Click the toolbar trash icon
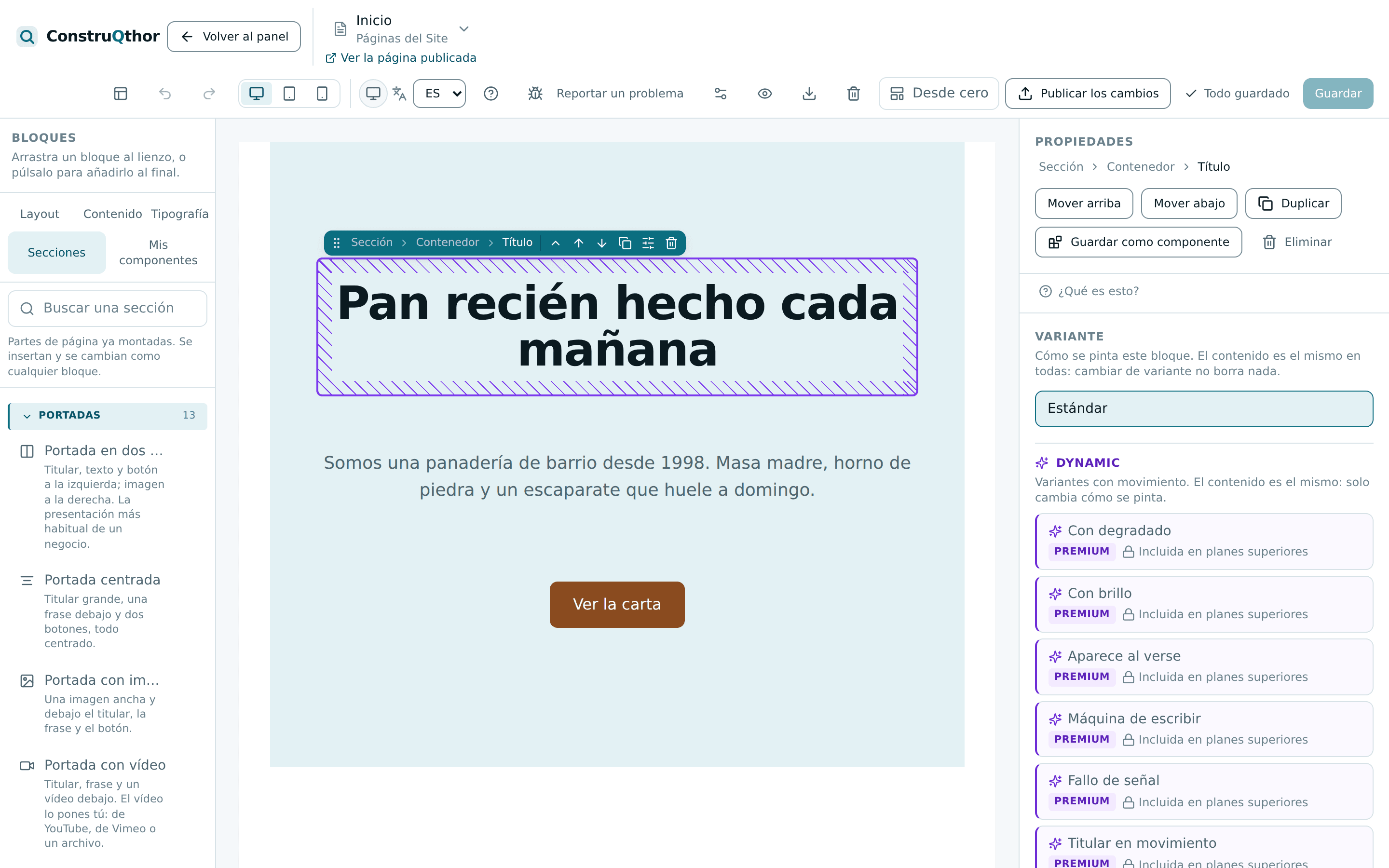Screen dimensions: 1389x868 [854, 94]
